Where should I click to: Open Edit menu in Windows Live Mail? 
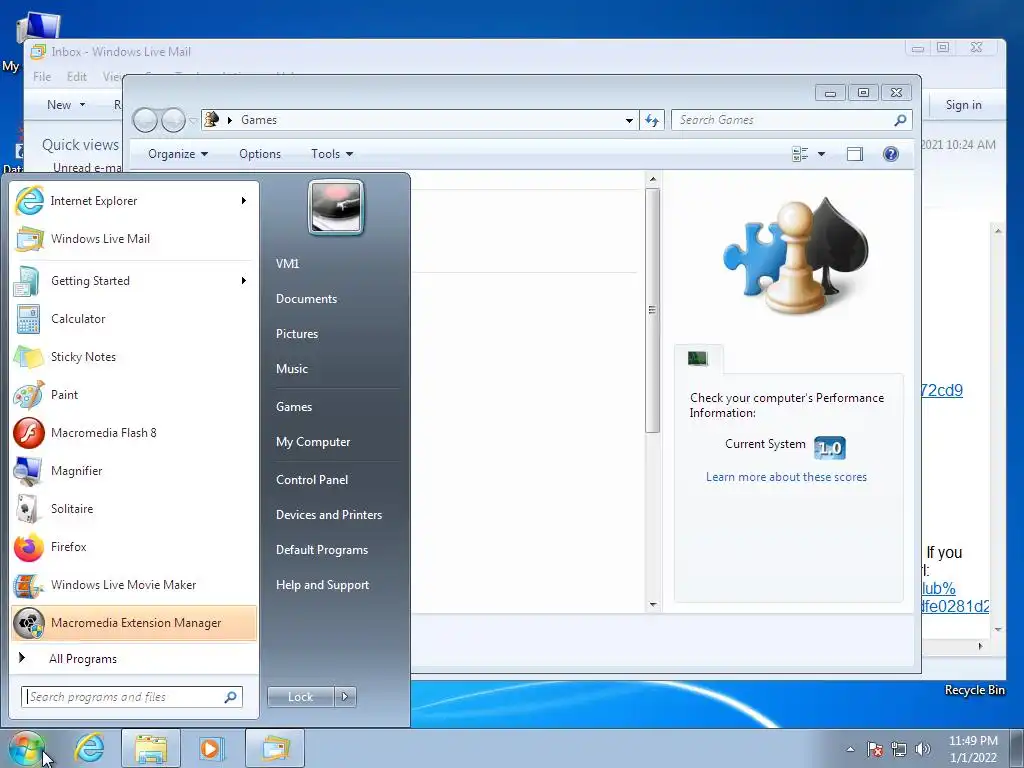pyautogui.click(x=76, y=76)
